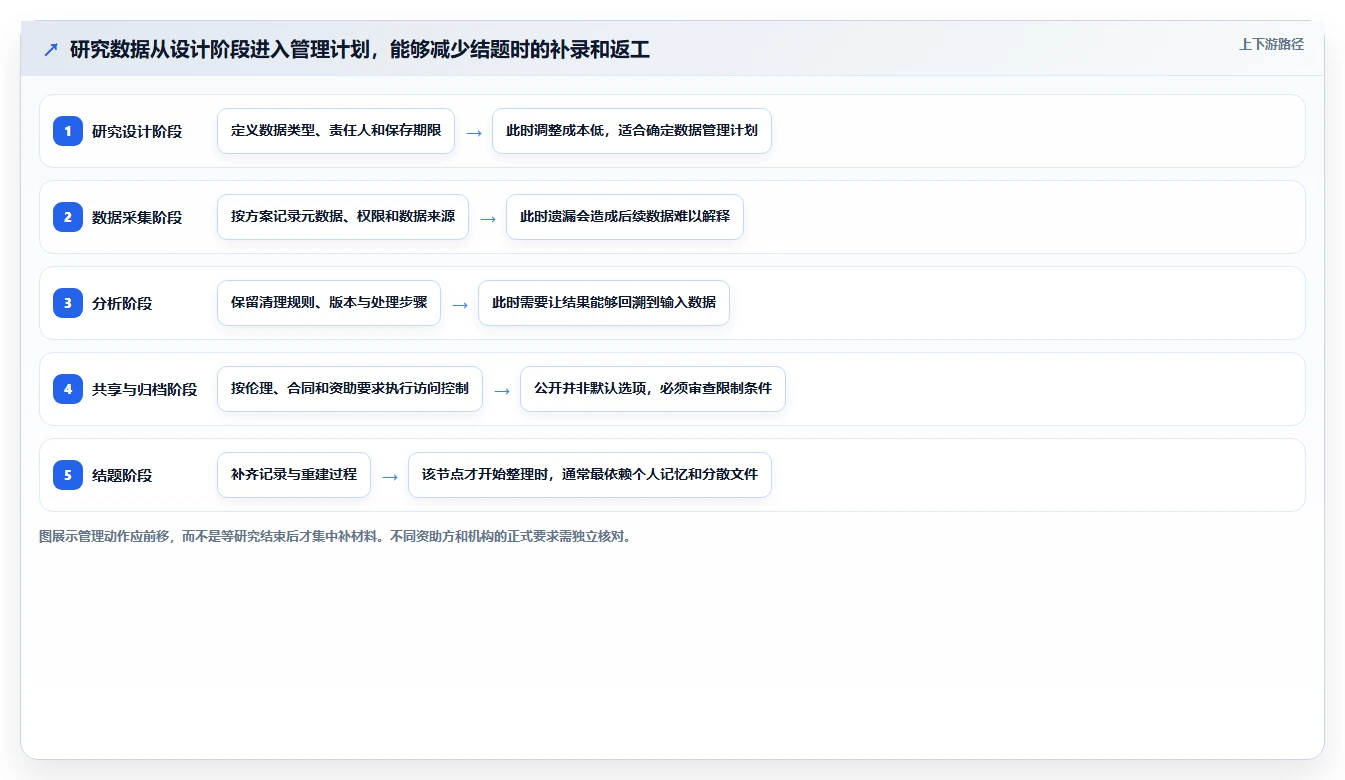The width and height of the screenshot is (1345, 780).
Task: Click the arrow in the 结题阶段 row
Action: click(390, 476)
